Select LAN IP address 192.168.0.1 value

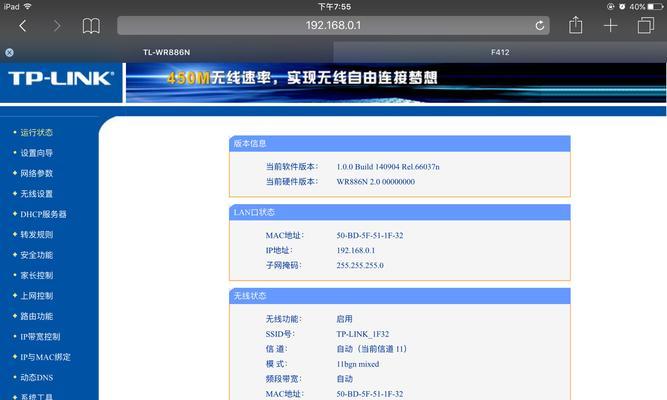(x=356, y=250)
